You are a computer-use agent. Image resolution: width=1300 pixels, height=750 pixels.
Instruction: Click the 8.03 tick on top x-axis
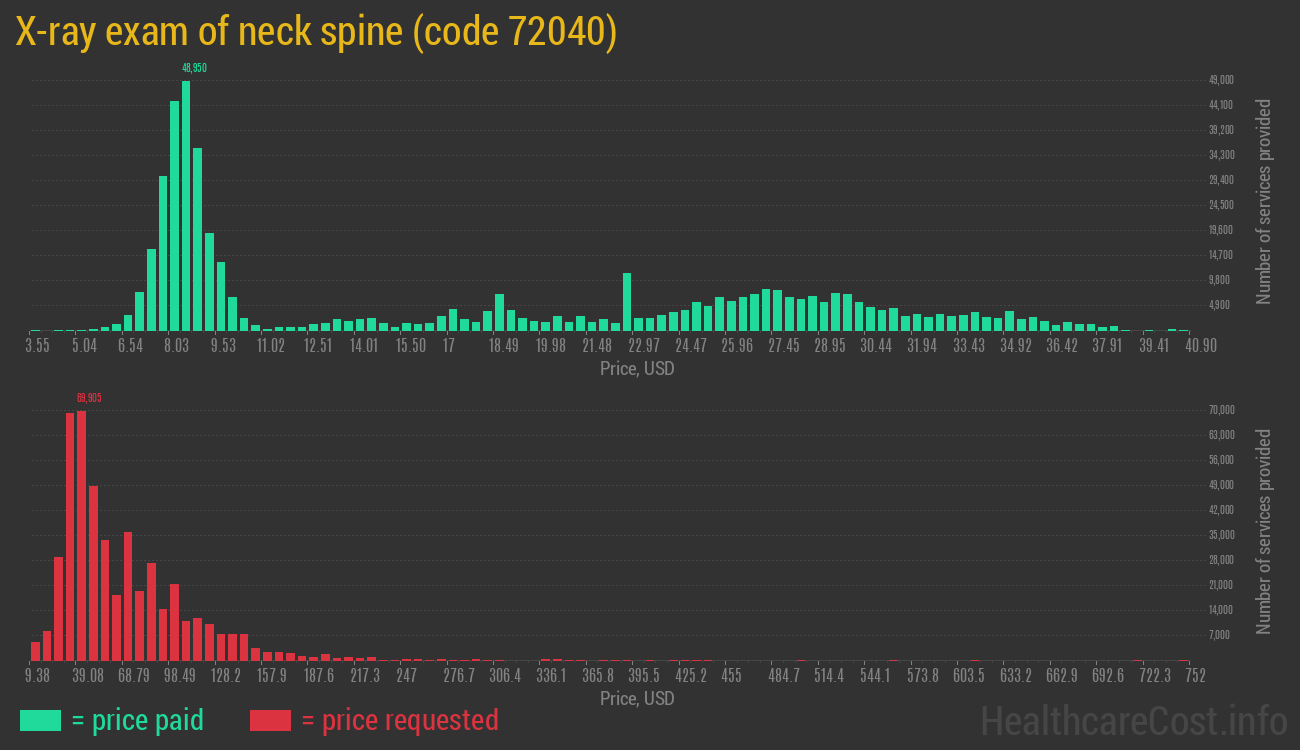pos(177,346)
